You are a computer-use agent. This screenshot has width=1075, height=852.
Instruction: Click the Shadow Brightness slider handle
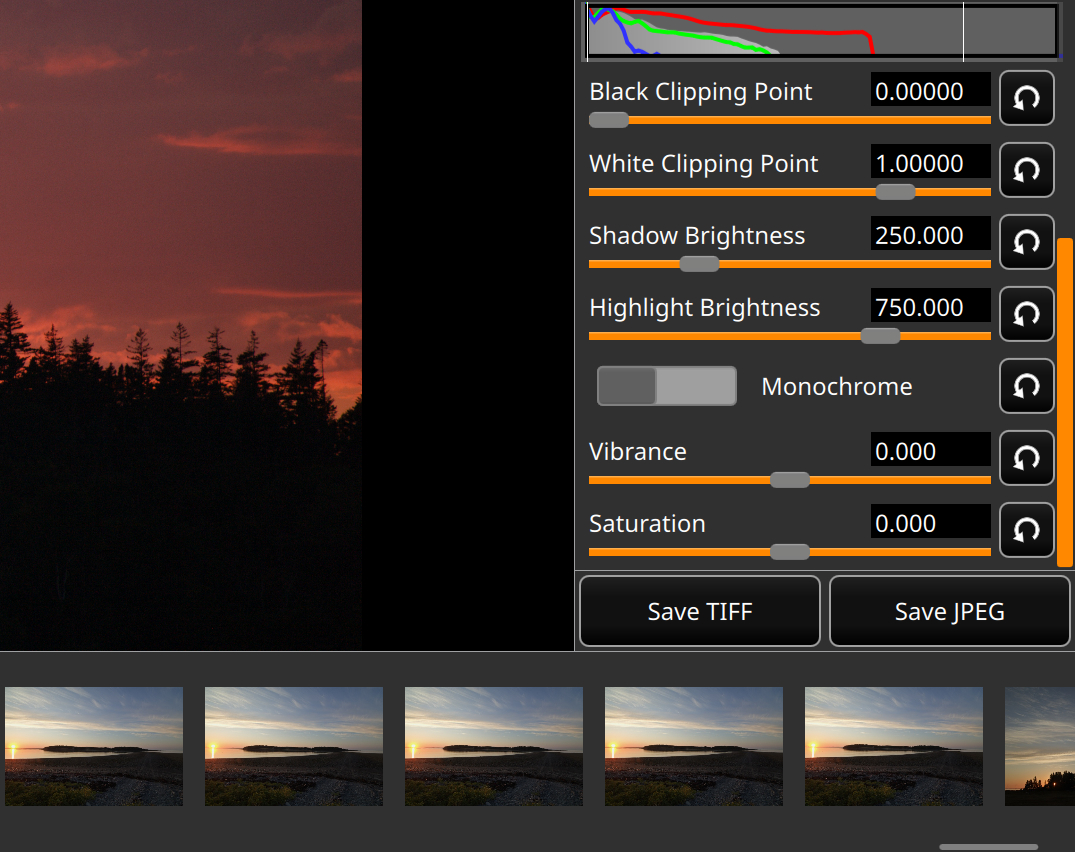point(699,264)
